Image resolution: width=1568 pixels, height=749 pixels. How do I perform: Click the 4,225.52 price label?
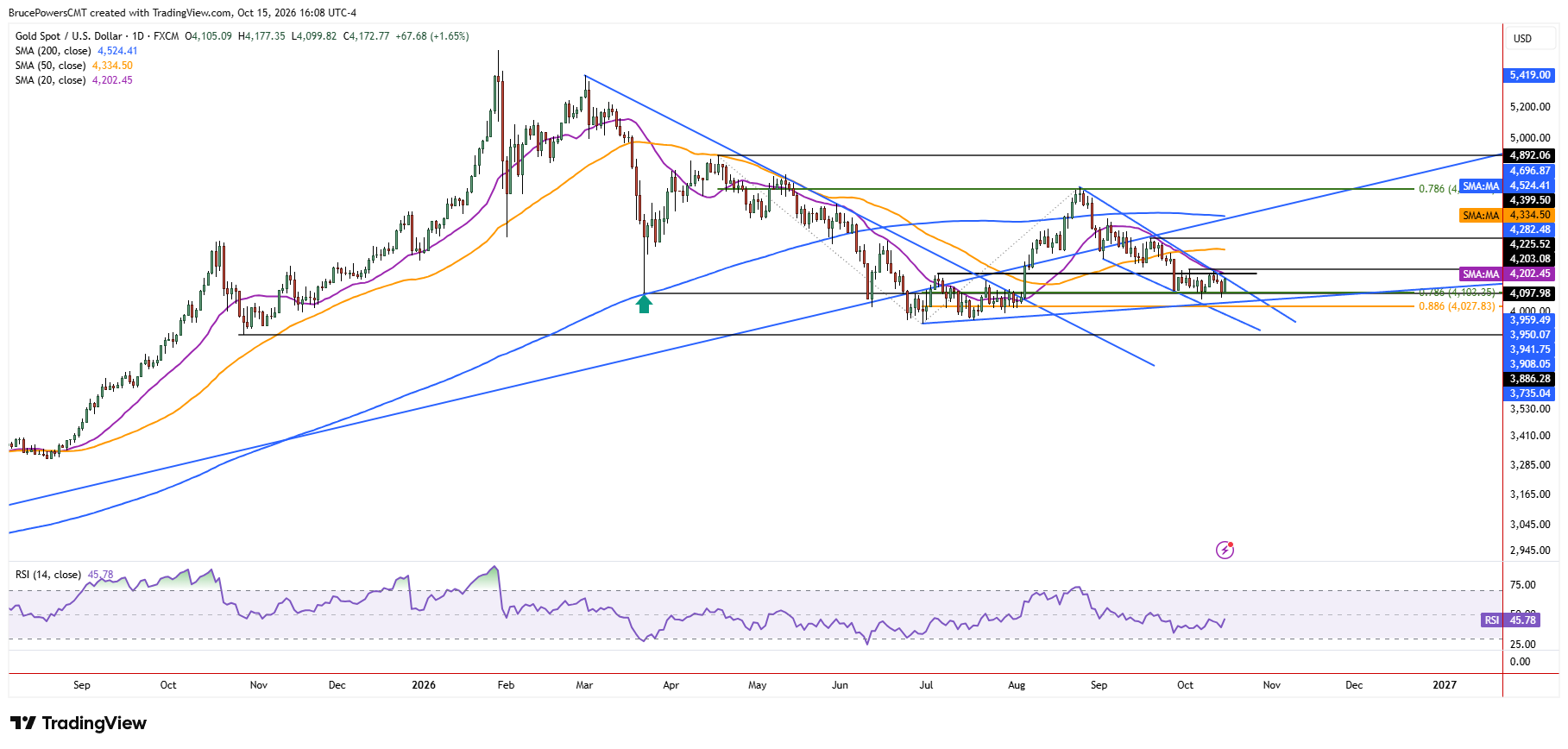[x=1530, y=244]
